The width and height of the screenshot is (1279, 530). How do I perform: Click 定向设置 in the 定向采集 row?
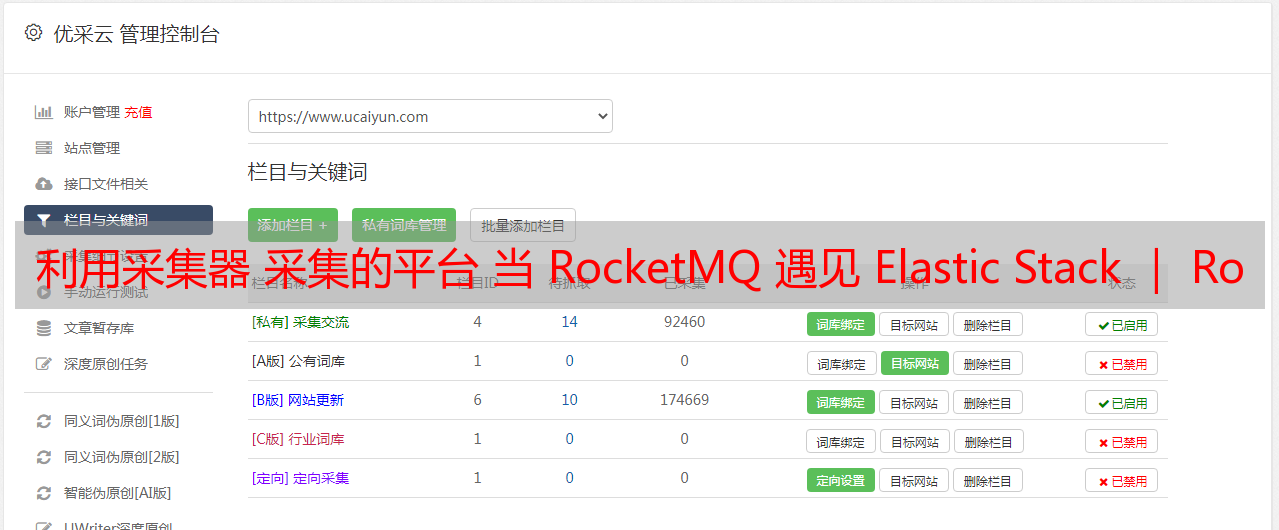click(x=841, y=480)
